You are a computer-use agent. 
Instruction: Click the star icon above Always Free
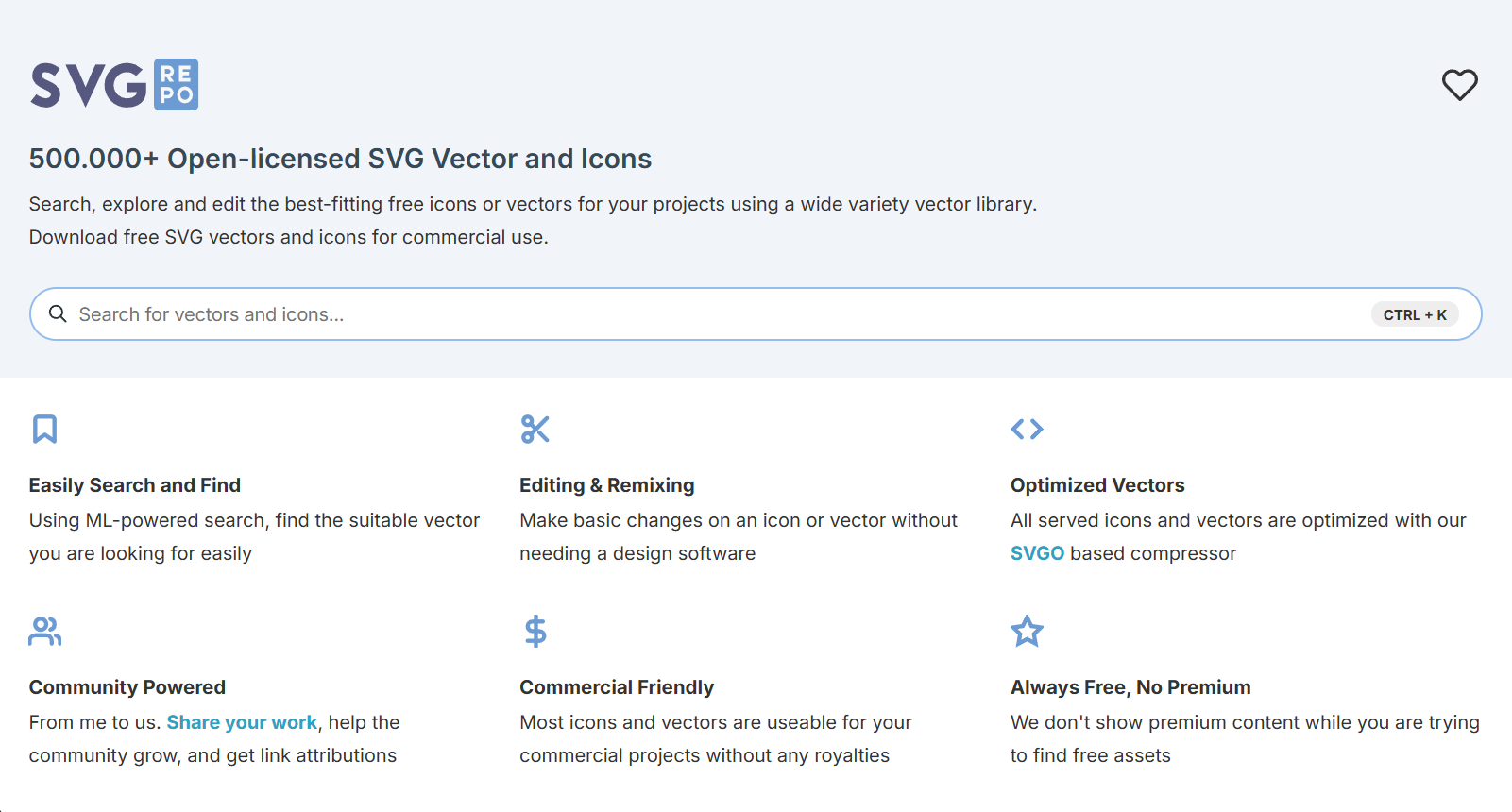click(1027, 631)
